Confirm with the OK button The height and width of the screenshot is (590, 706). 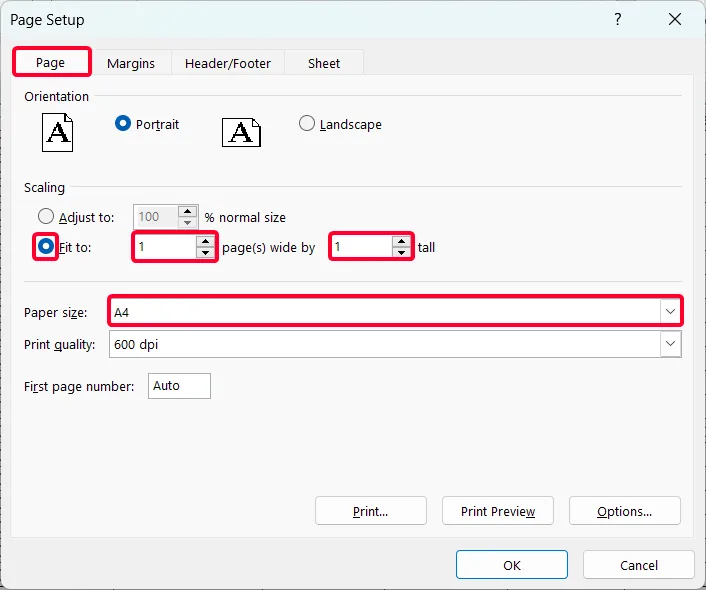point(511,564)
